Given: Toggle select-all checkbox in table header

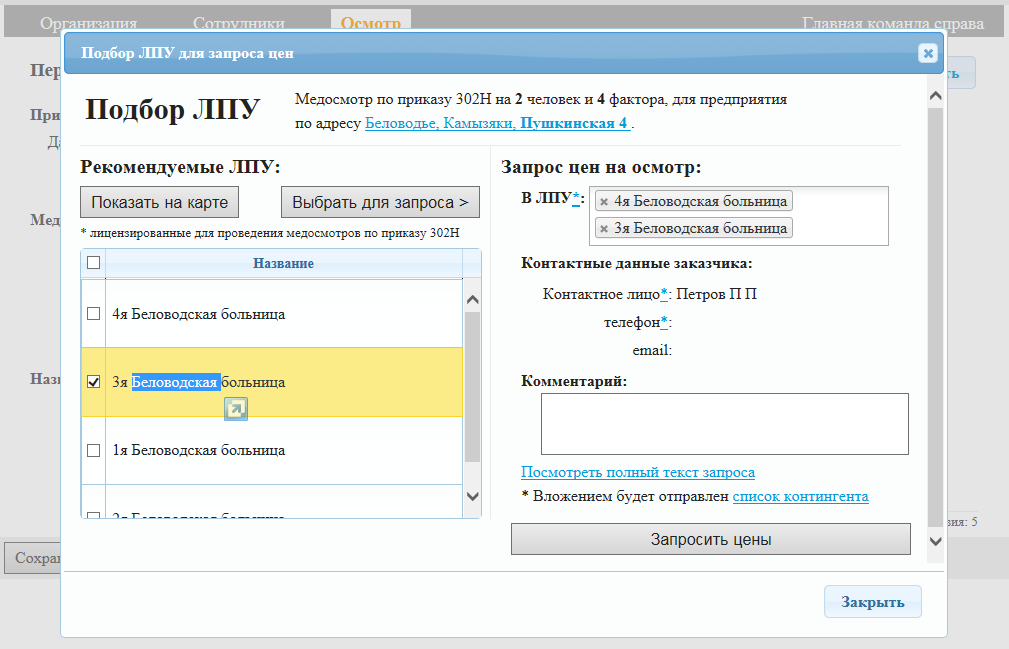Looking at the screenshot, I should click(x=94, y=263).
